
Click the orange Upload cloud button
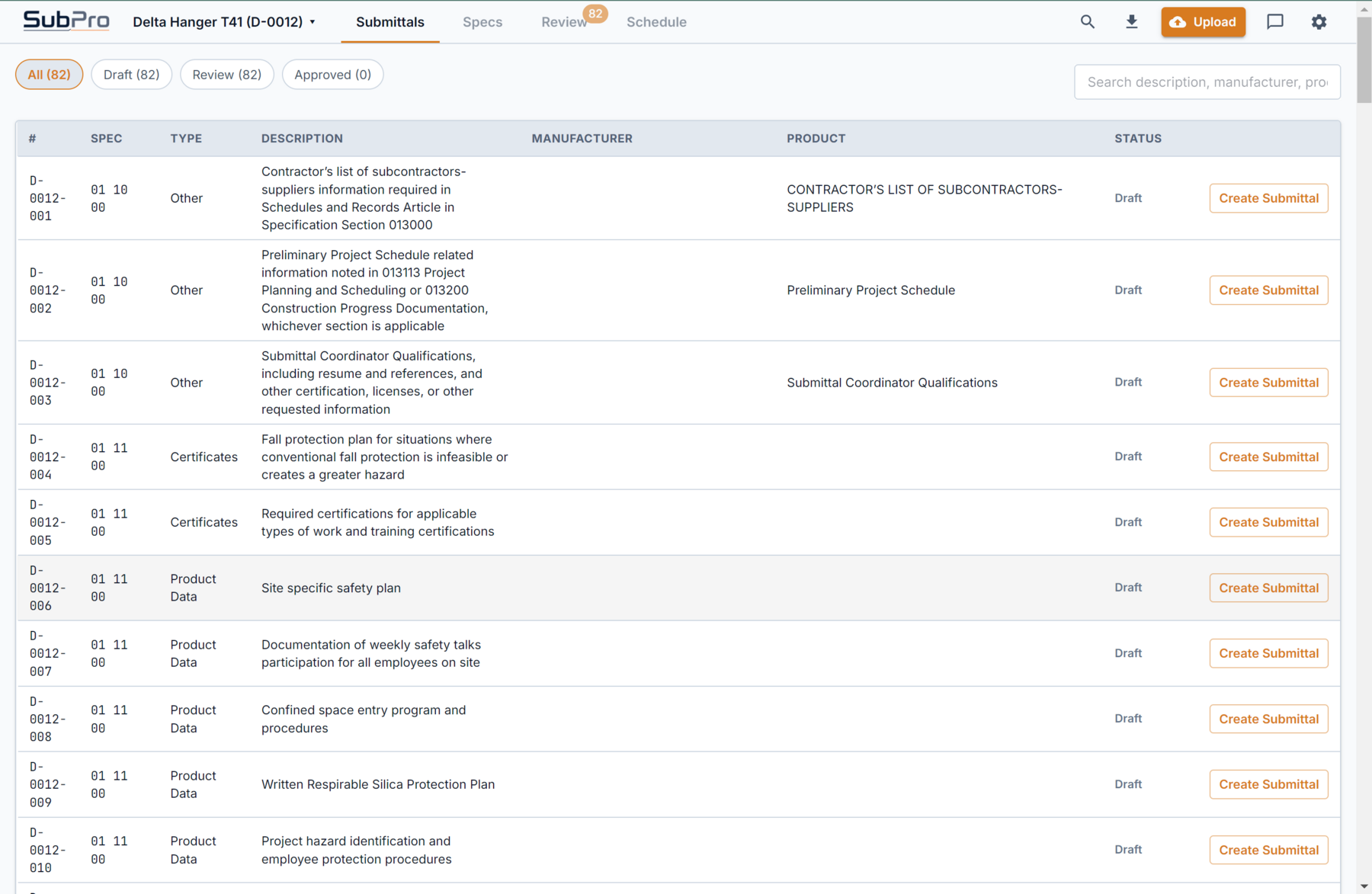pyautogui.click(x=1203, y=22)
